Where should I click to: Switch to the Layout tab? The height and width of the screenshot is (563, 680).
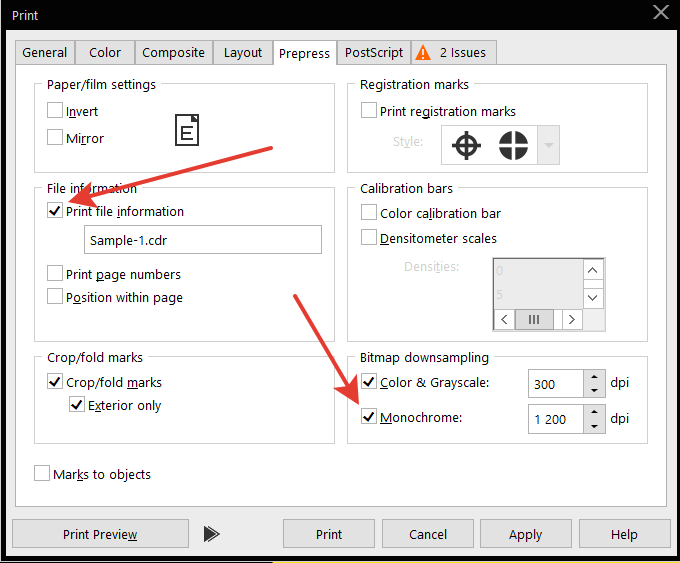243,52
